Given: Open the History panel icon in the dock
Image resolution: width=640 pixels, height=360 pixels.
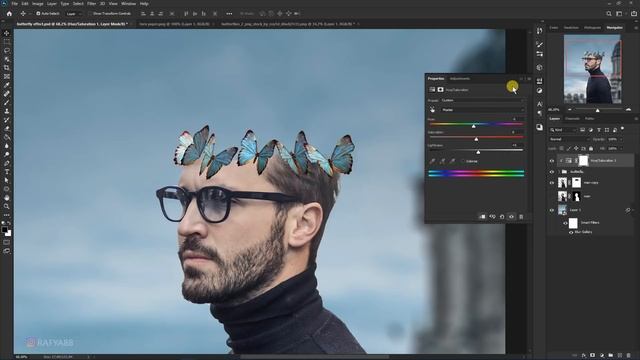Looking at the screenshot, I should point(540,31).
